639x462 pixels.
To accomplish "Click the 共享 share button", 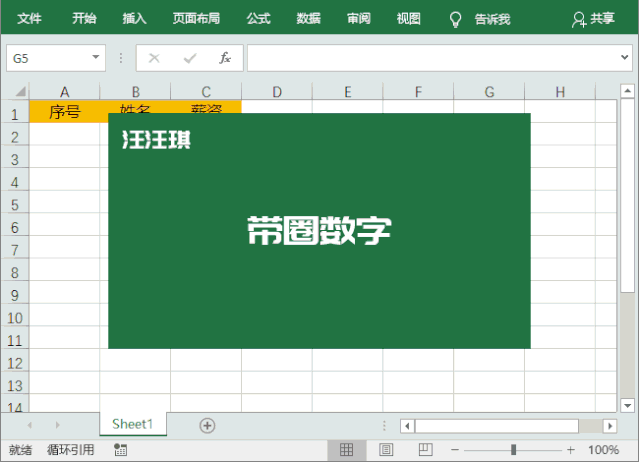I will pyautogui.click(x=593, y=19).
